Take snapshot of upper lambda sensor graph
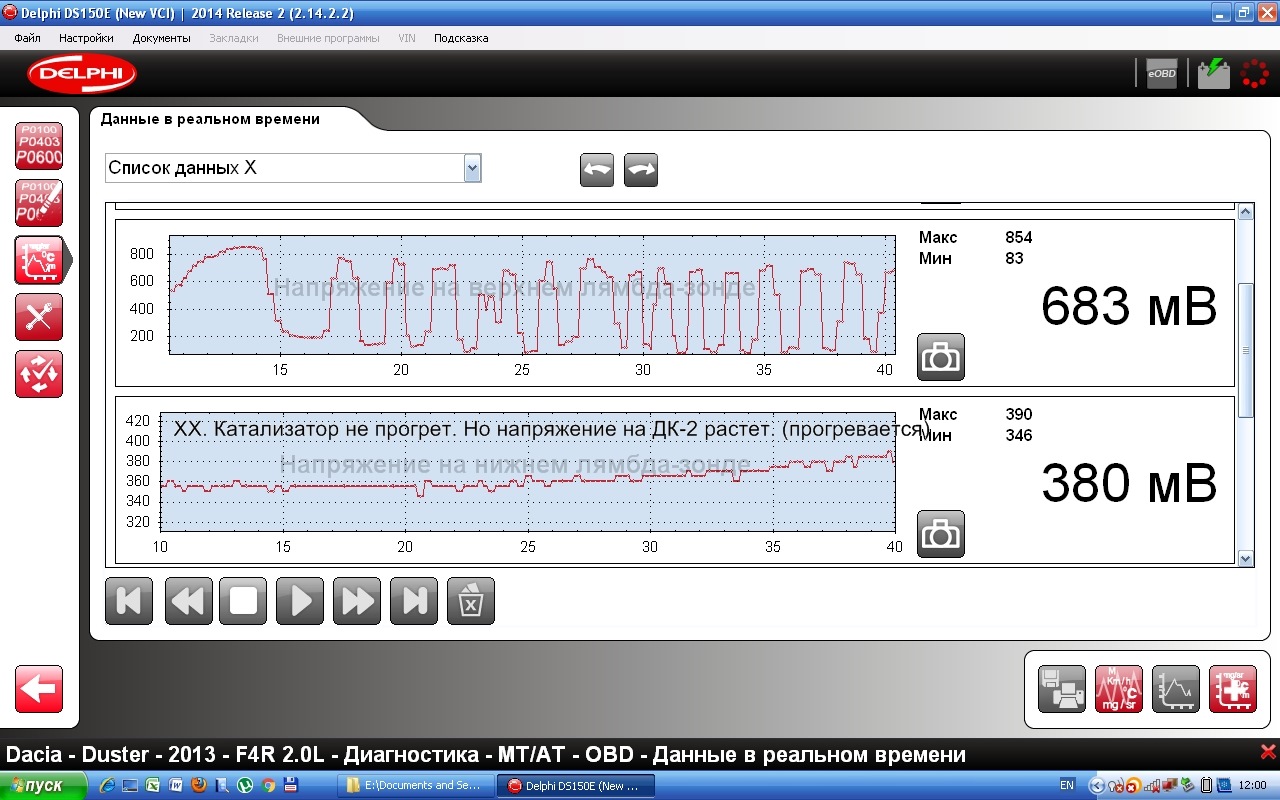1280x800 pixels. click(941, 357)
